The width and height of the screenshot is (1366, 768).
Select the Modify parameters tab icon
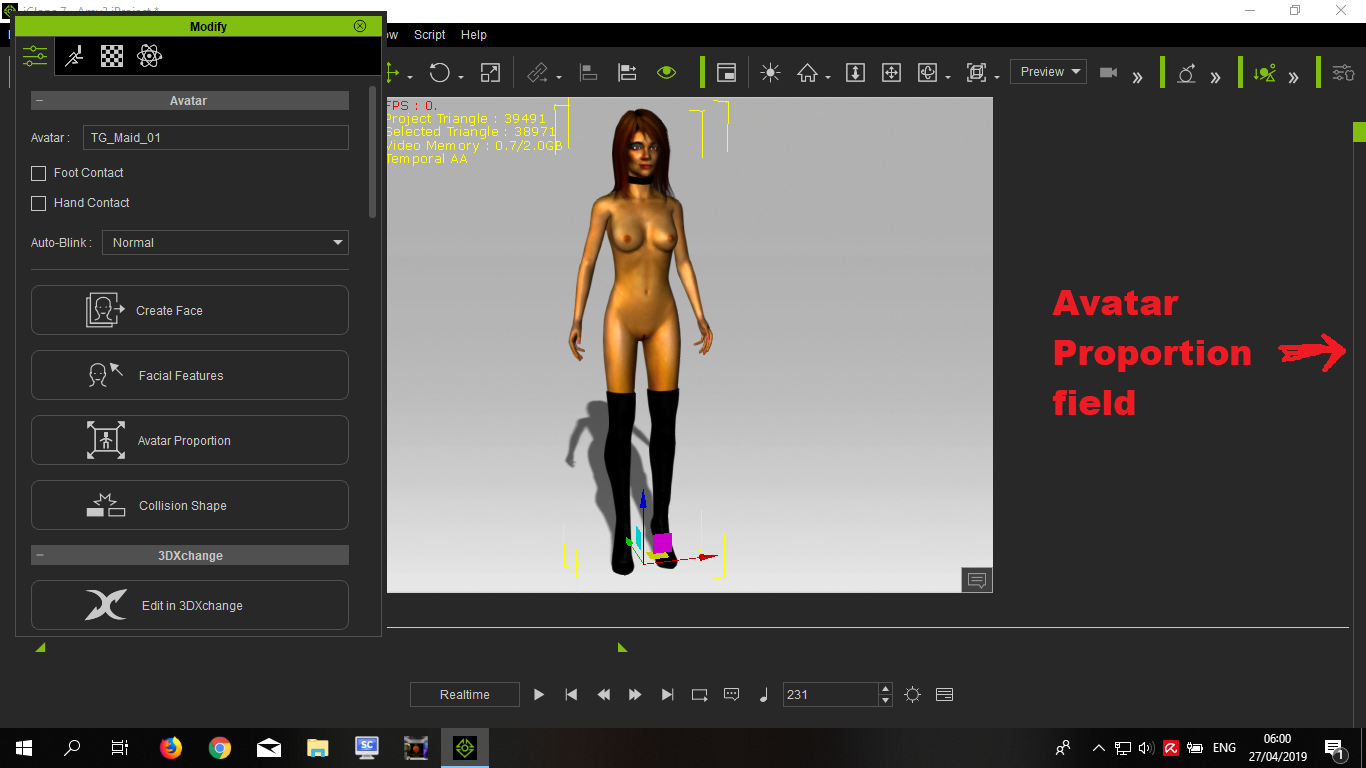[x=35, y=56]
